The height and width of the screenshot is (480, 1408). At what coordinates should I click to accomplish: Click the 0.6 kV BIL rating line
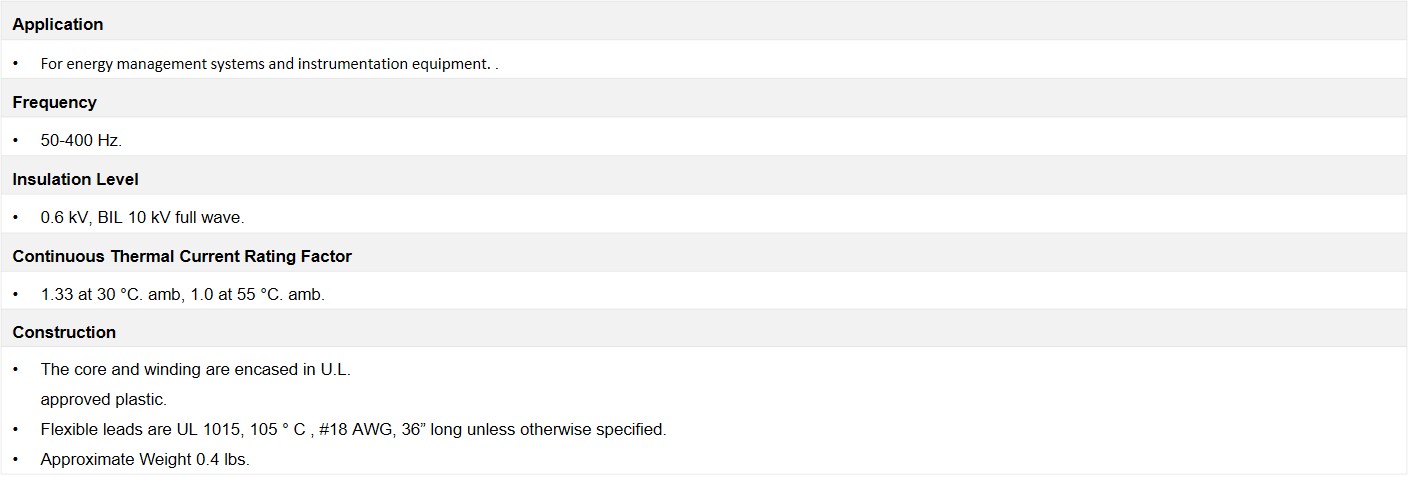(x=142, y=217)
